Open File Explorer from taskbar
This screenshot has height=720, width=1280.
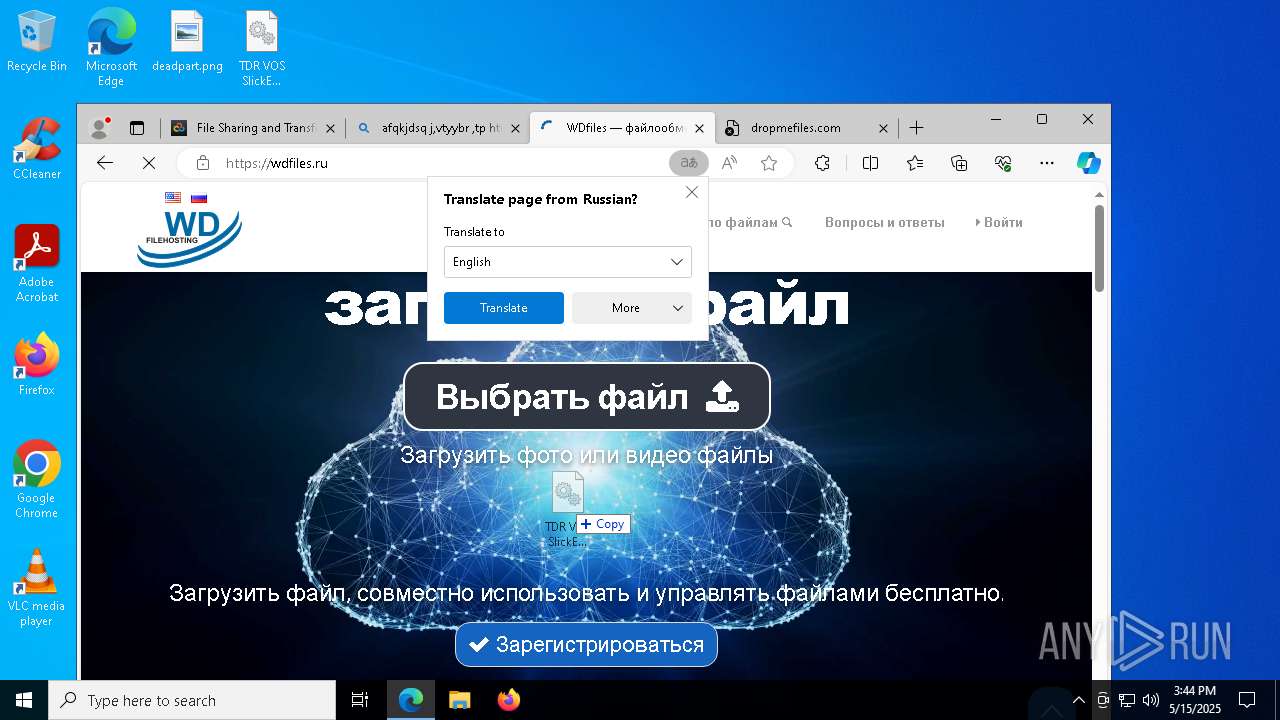coord(459,700)
